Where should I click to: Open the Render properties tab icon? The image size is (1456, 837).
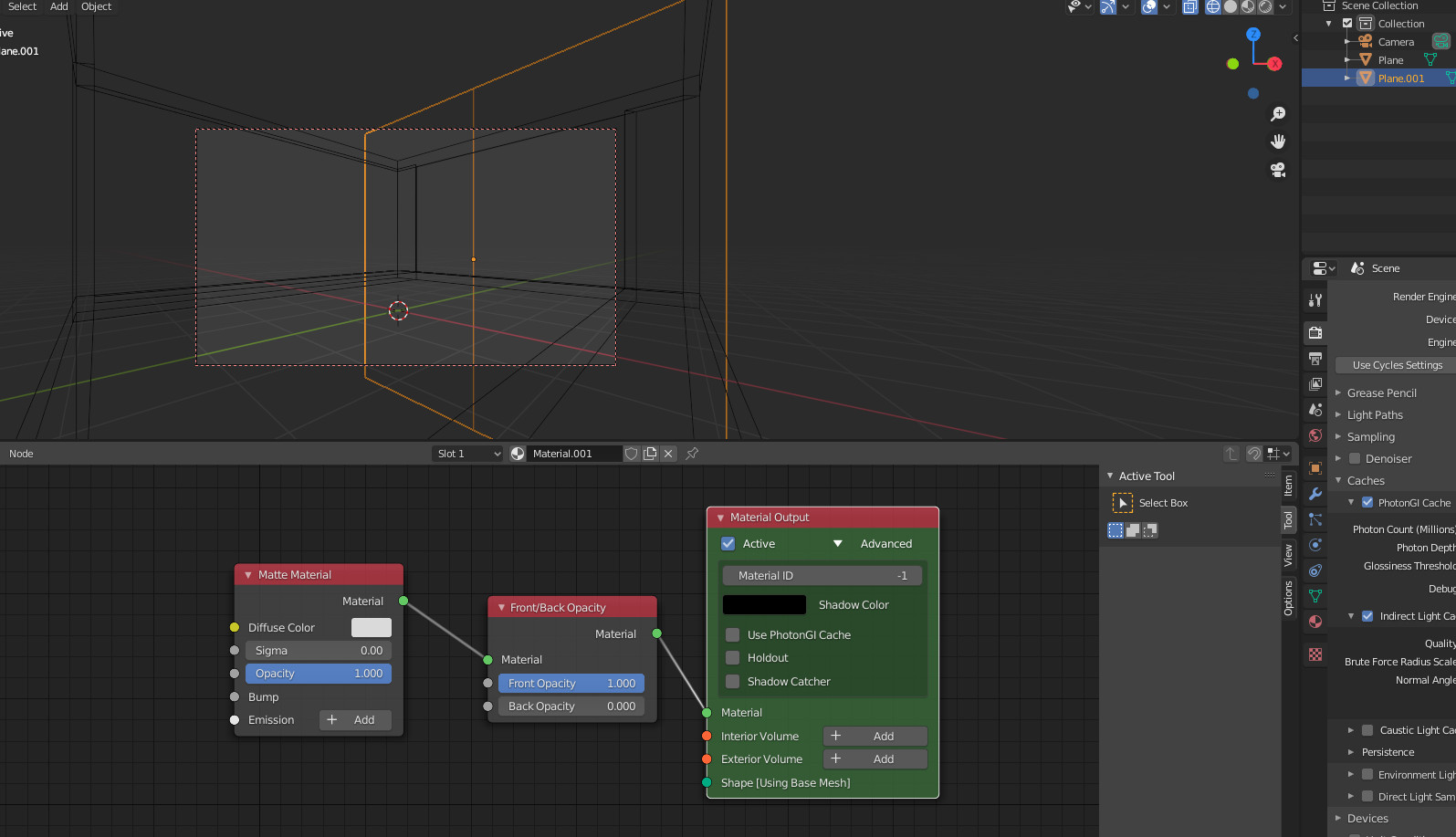click(x=1315, y=333)
